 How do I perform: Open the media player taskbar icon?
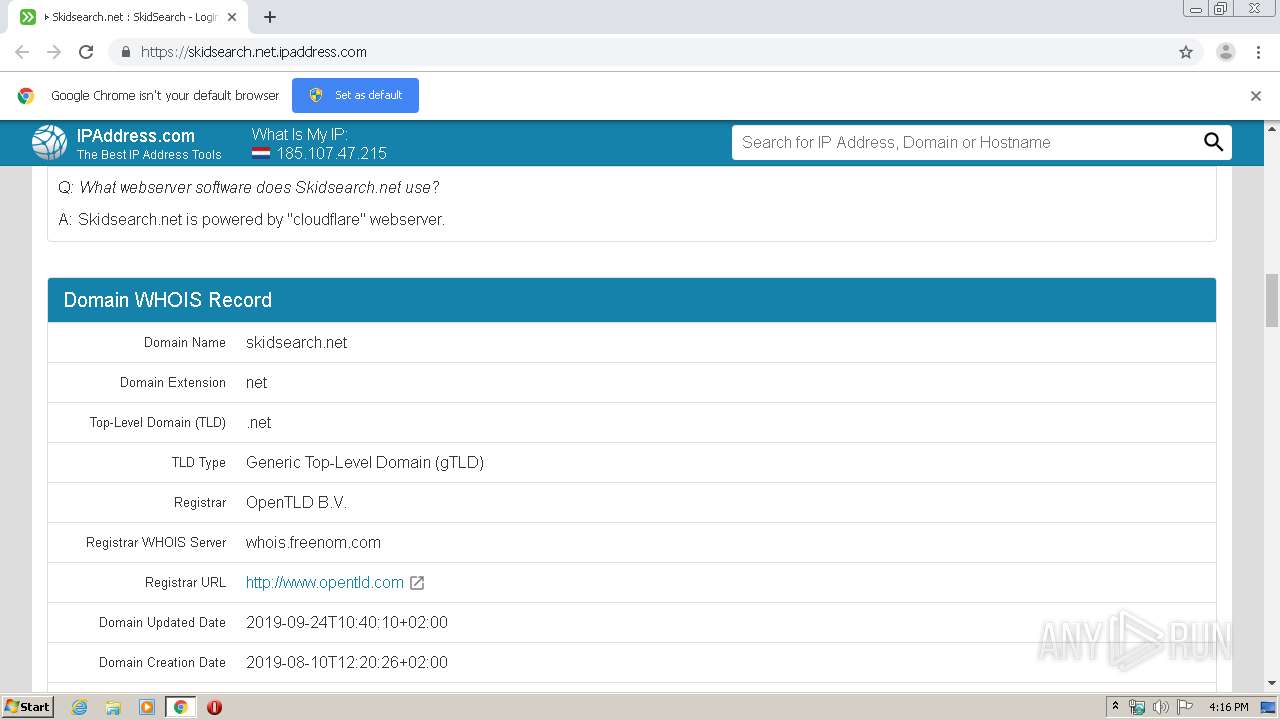click(x=147, y=707)
